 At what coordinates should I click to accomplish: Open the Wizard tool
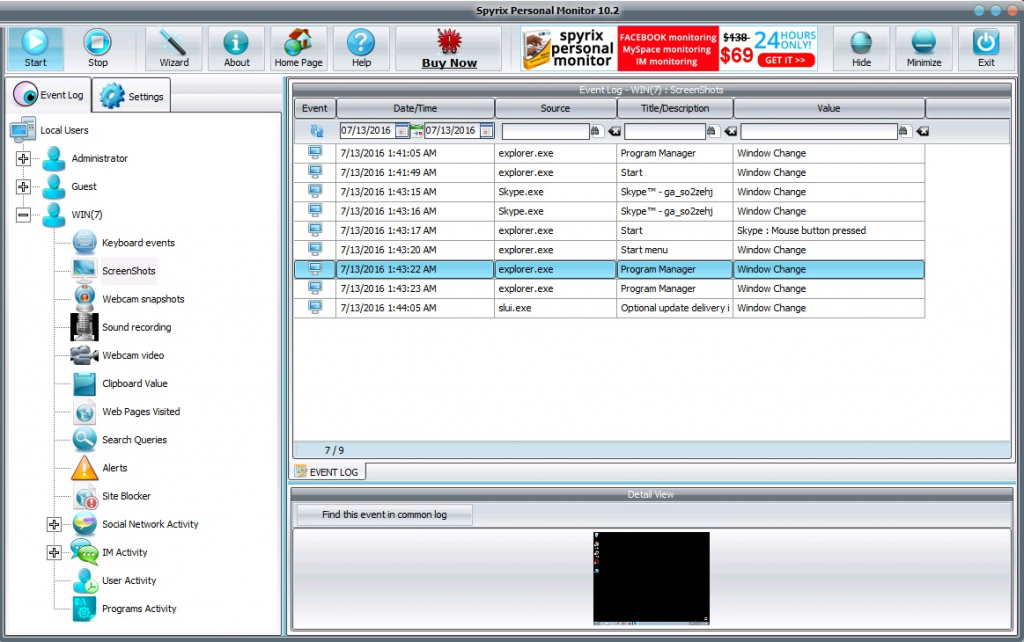pyautogui.click(x=174, y=48)
